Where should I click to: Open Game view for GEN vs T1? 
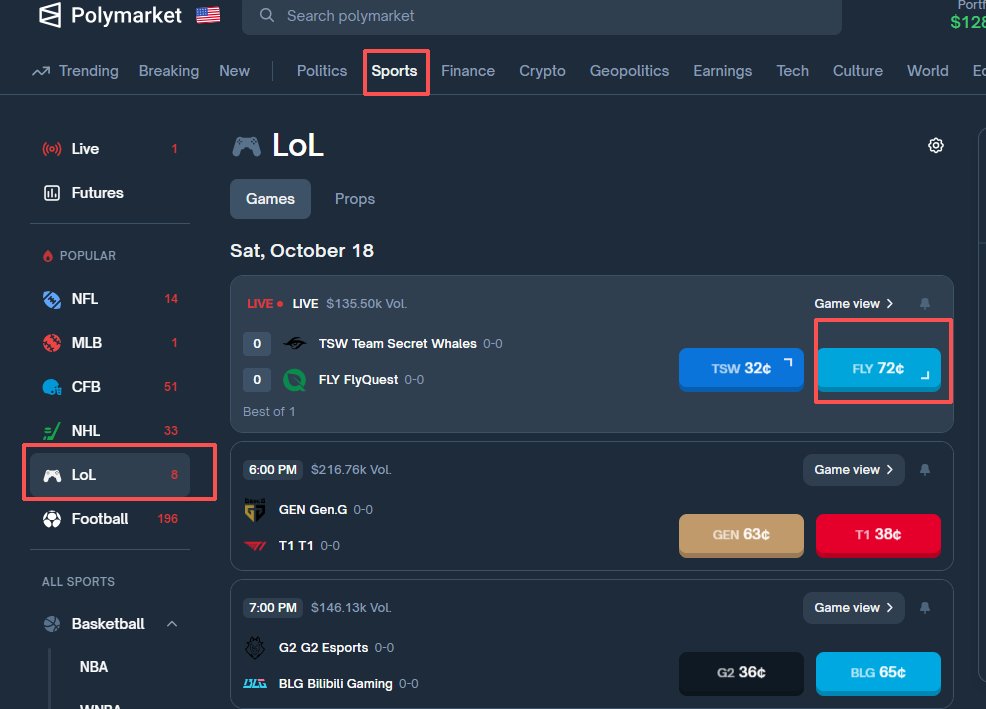pos(853,469)
